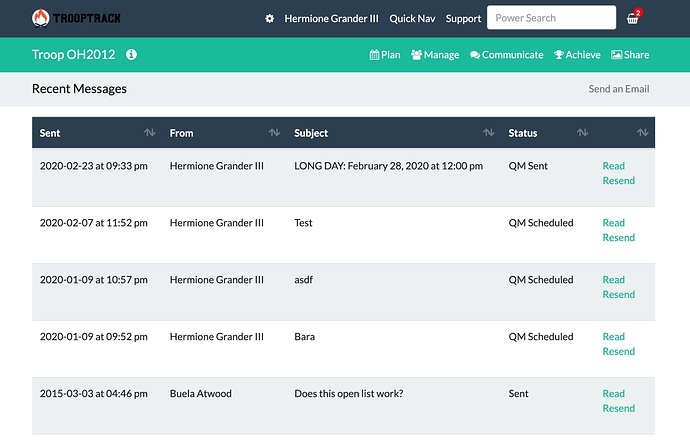690x444 pixels.
Task: Open the Communicate menu
Action: (506, 55)
